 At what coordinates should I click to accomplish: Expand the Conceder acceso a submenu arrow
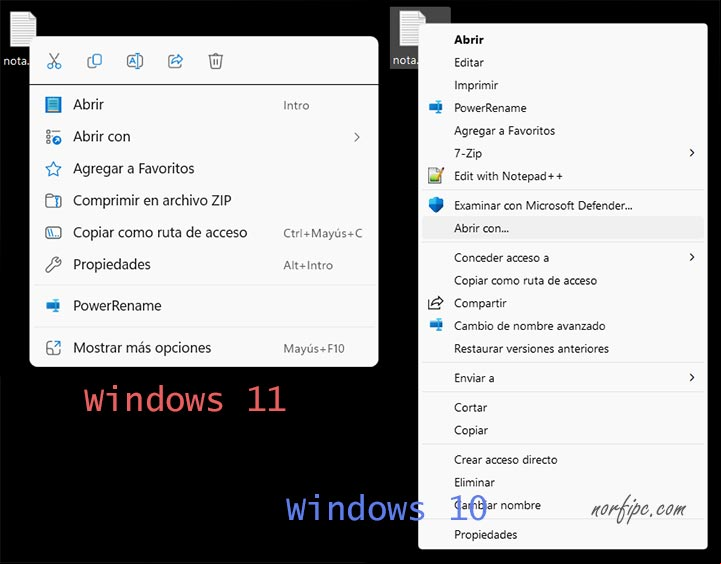(692, 257)
